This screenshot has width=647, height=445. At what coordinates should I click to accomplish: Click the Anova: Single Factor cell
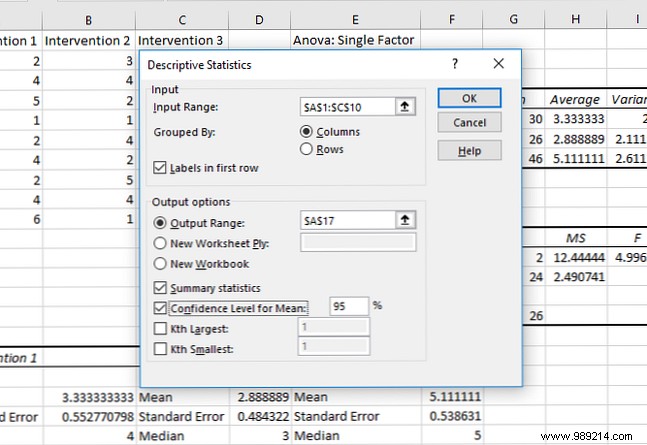tap(355, 40)
